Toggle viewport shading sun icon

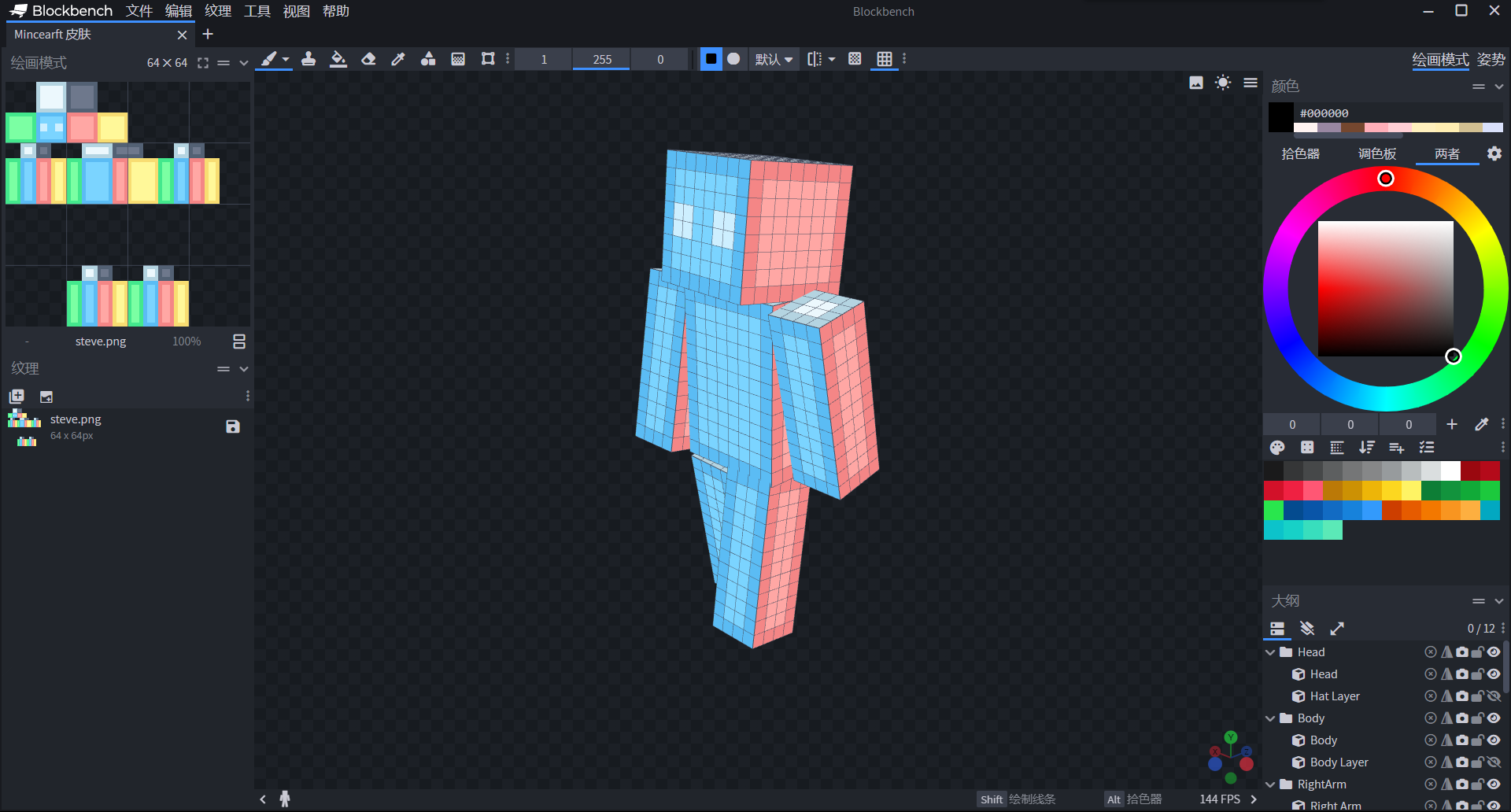coord(1223,83)
